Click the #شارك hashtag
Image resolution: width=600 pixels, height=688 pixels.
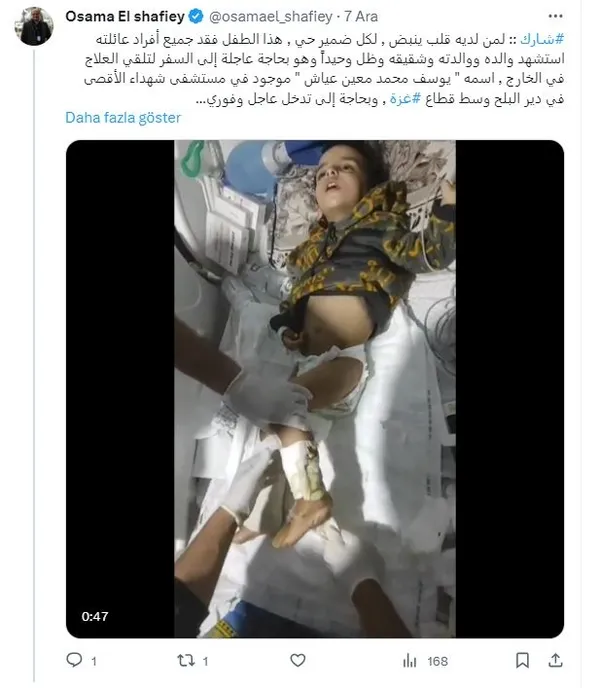point(542,39)
